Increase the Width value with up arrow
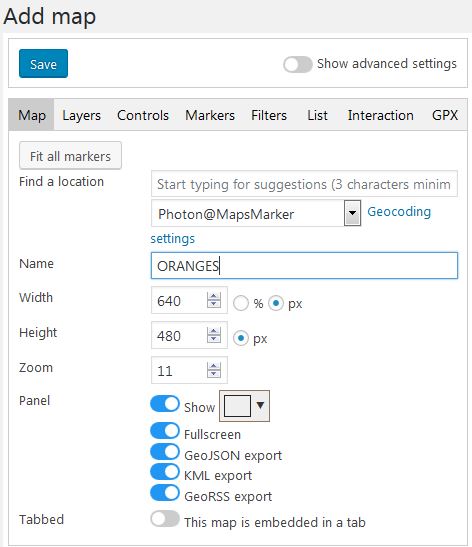 point(213,297)
